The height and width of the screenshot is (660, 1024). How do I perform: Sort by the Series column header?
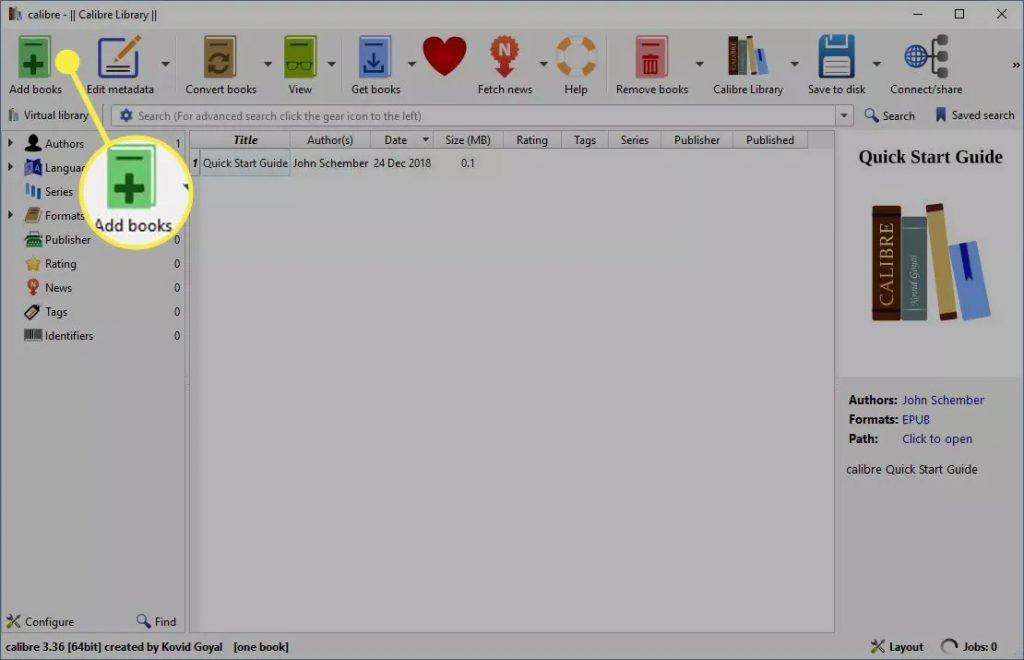click(634, 140)
